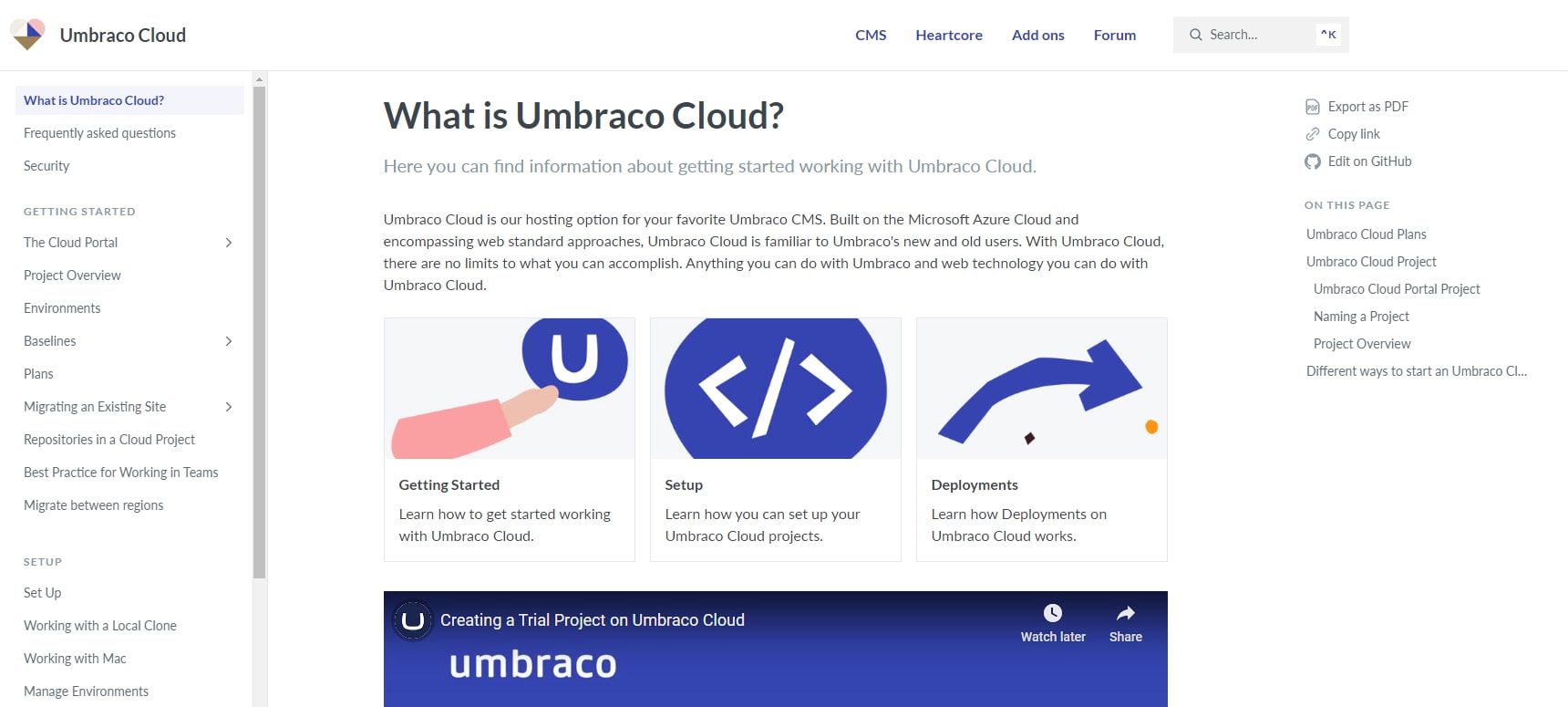1568x707 pixels.
Task: Open Migrate between regions page
Action: [x=94, y=505]
